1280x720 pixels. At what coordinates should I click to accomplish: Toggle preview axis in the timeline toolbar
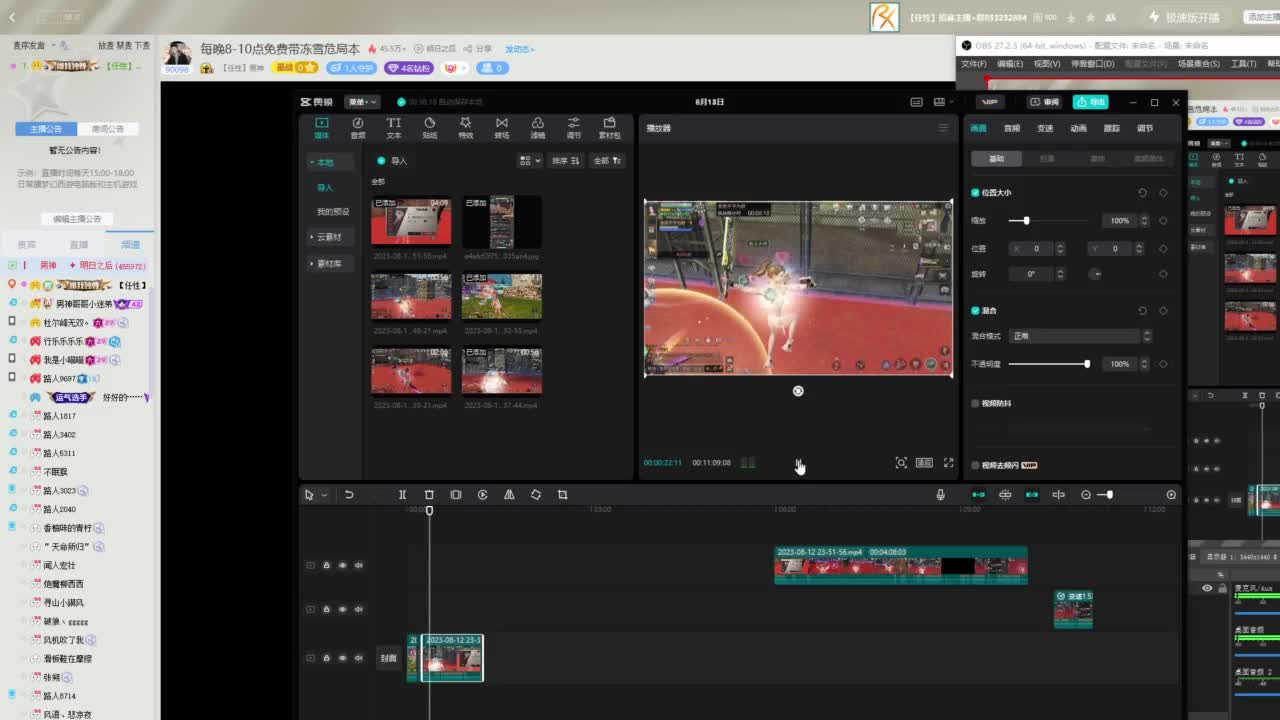(1058, 495)
